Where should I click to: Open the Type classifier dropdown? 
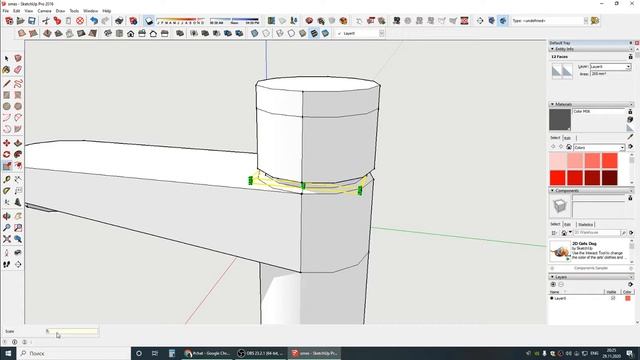point(586,21)
